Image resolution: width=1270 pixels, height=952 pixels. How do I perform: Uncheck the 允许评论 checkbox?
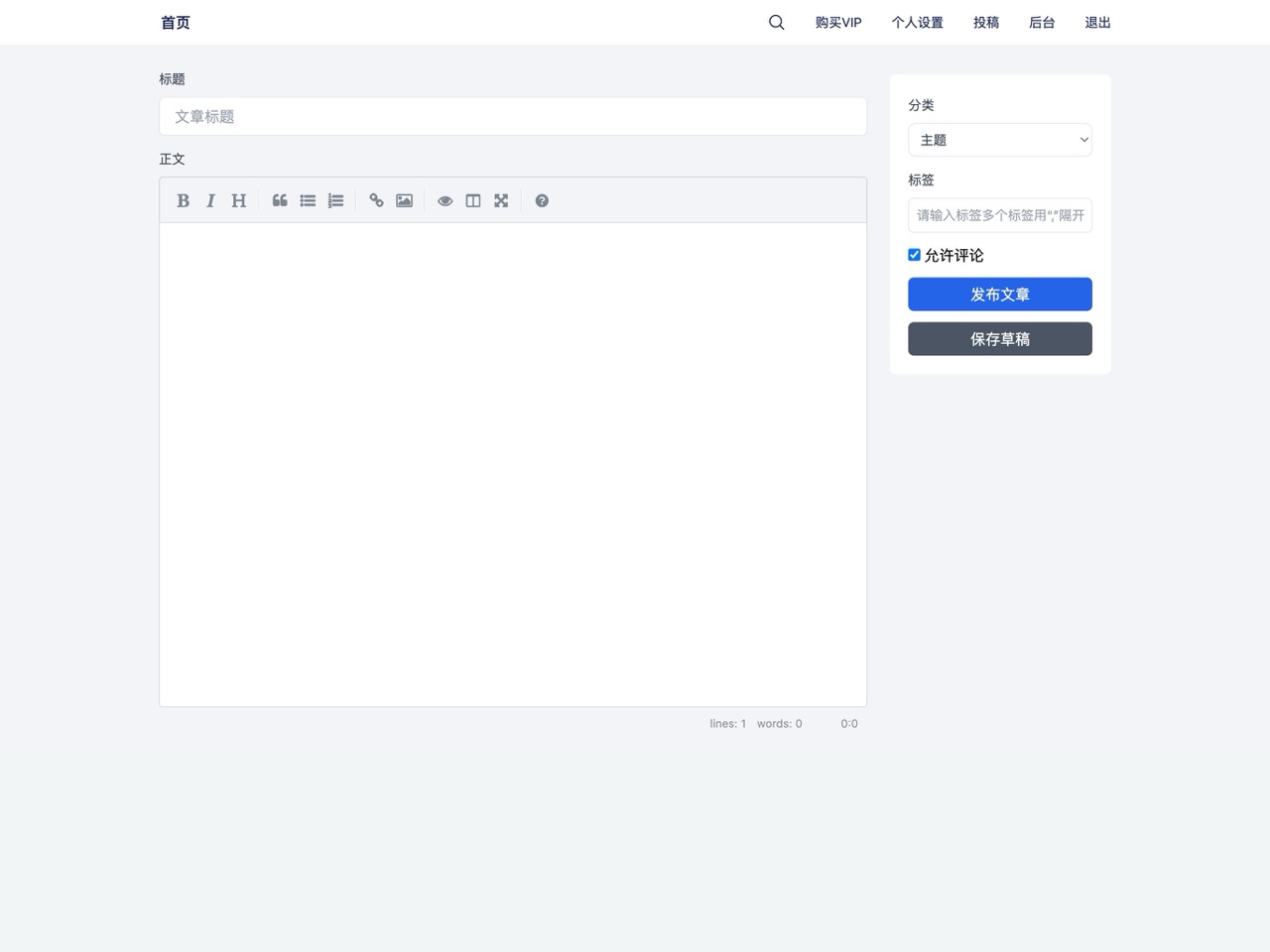[x=913, y=255]
